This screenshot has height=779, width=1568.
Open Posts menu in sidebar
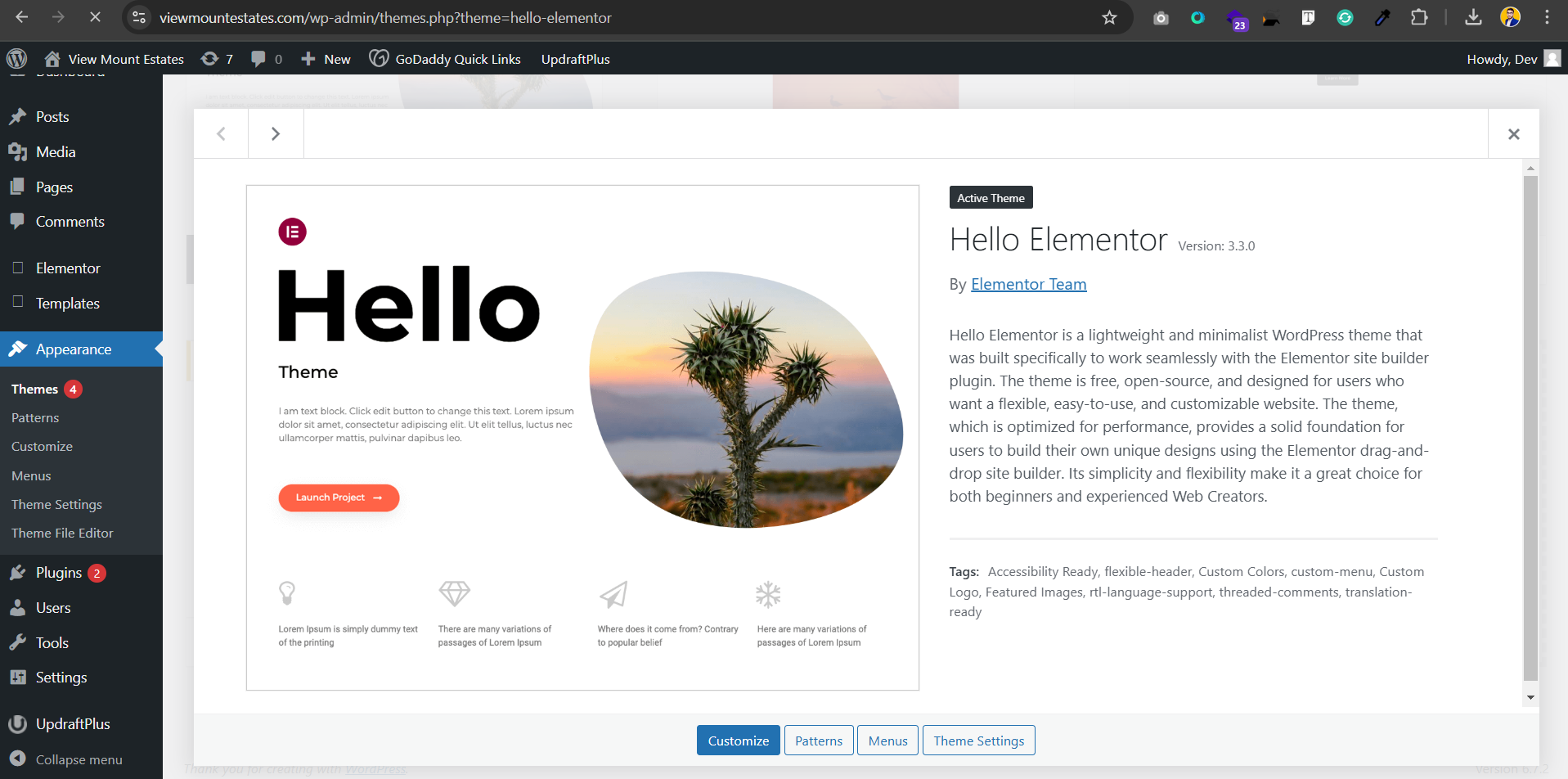point(52,117)
